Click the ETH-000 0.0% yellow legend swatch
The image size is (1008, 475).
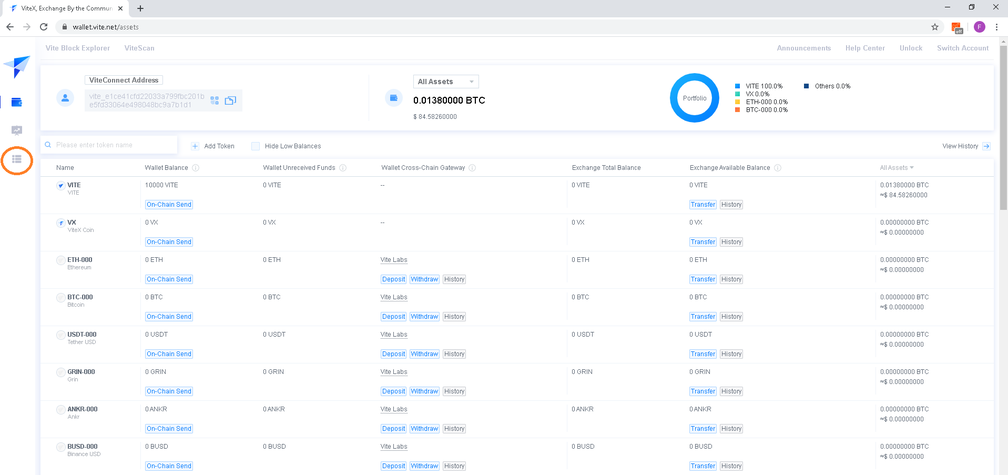coord(738,102)
